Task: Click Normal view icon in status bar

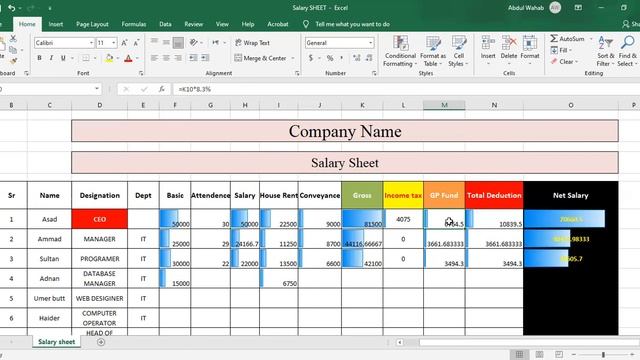Action: (x=519, y=354)
